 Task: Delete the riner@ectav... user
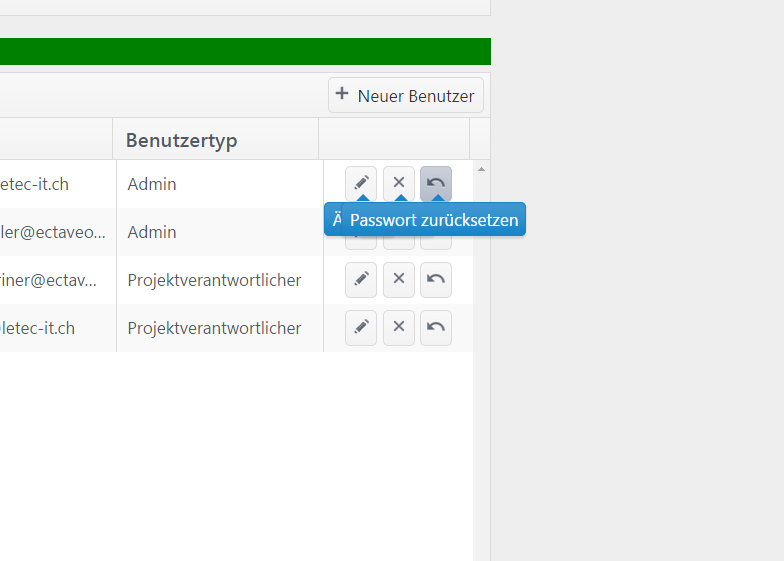[398, 279]
